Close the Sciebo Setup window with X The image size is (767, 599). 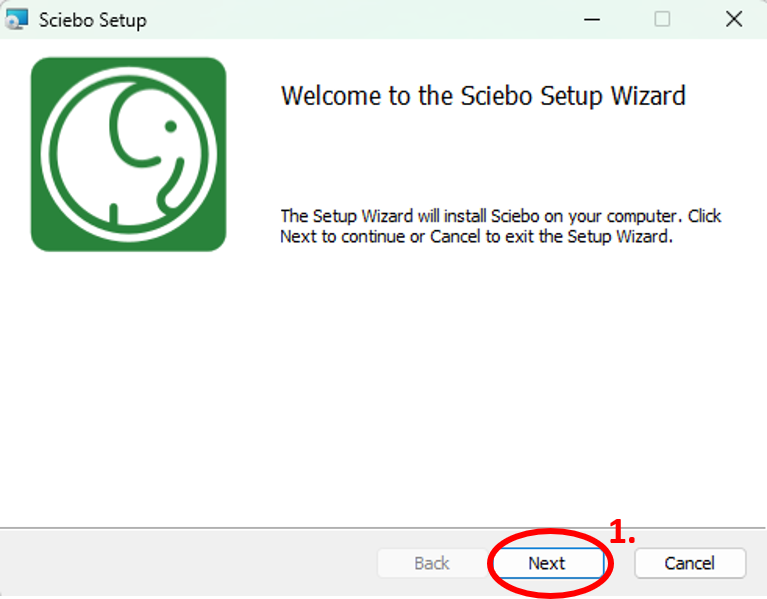[734, 20]
